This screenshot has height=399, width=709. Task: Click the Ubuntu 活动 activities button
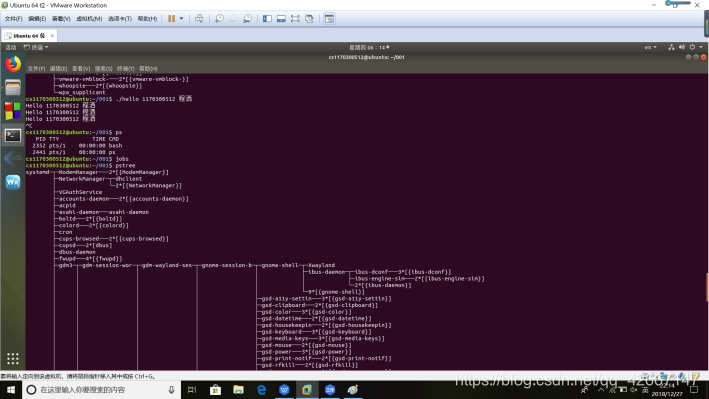[10, 47]
